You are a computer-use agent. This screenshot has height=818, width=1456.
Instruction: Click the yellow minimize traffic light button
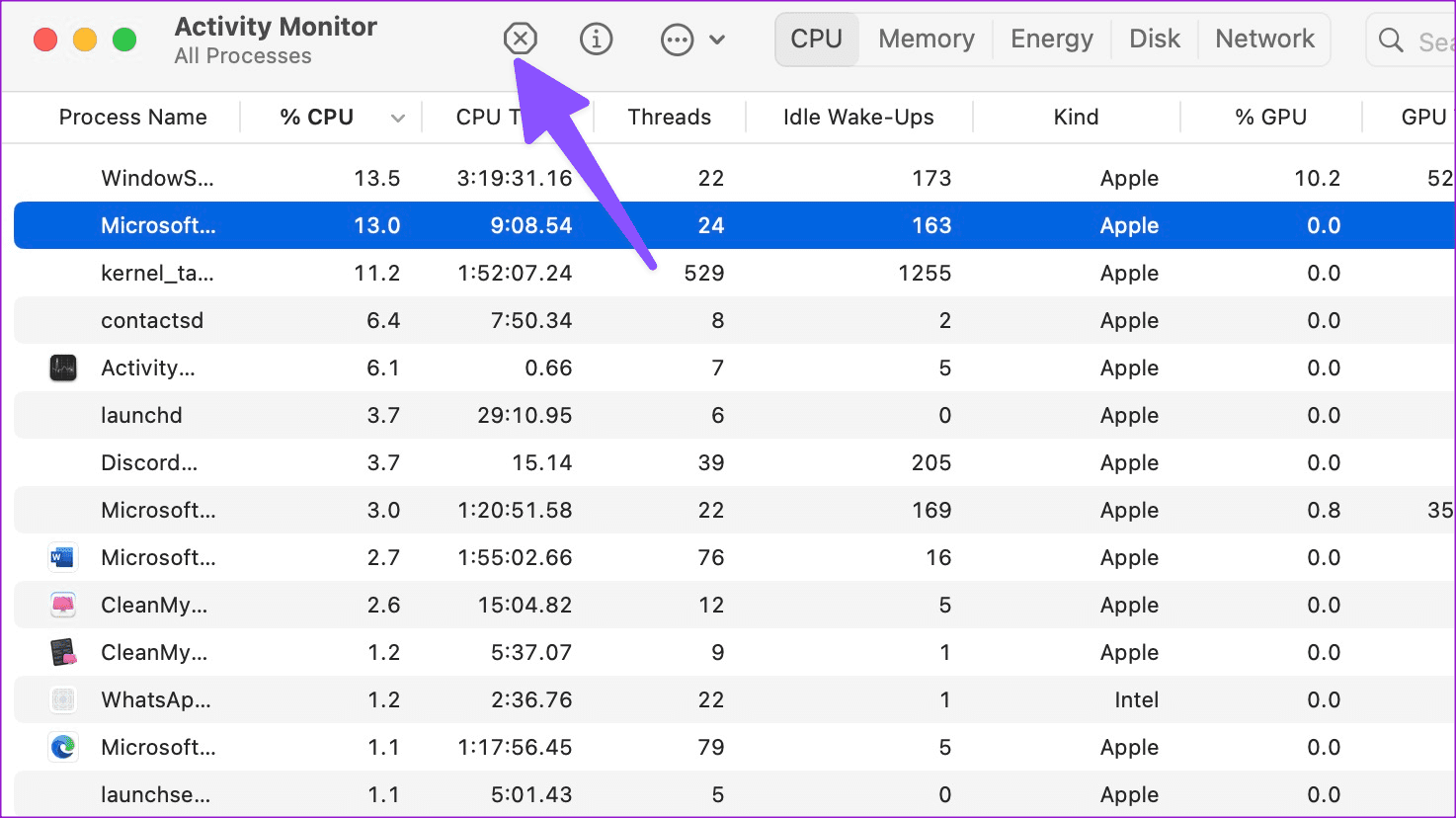(85, 39)
